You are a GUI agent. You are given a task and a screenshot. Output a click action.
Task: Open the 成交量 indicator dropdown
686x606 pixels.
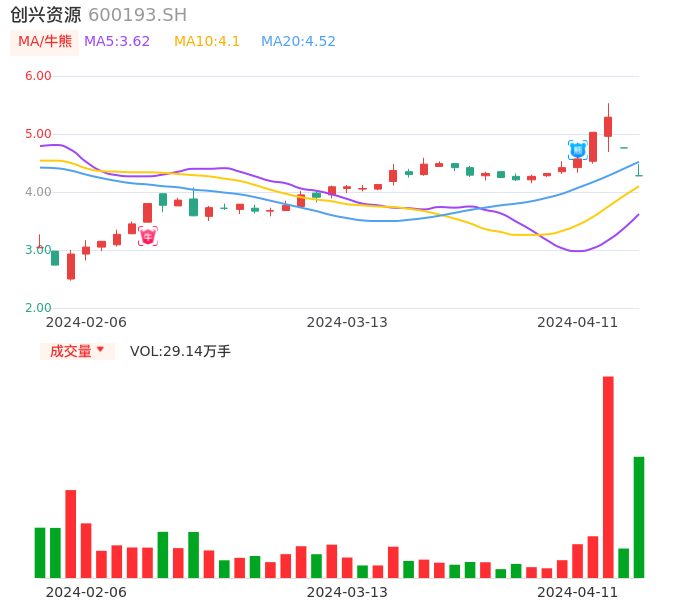(77, 351)
